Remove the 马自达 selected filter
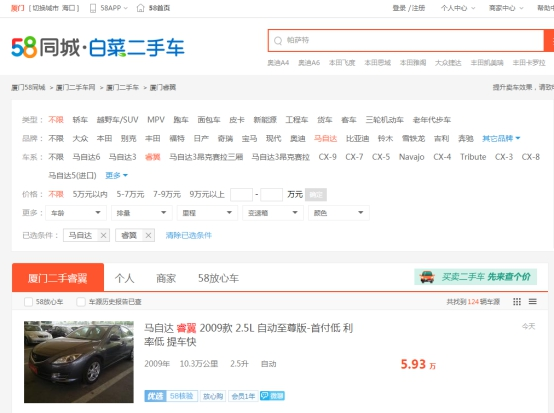Viewport: 554px width, 413px height. tap(103, 235)
